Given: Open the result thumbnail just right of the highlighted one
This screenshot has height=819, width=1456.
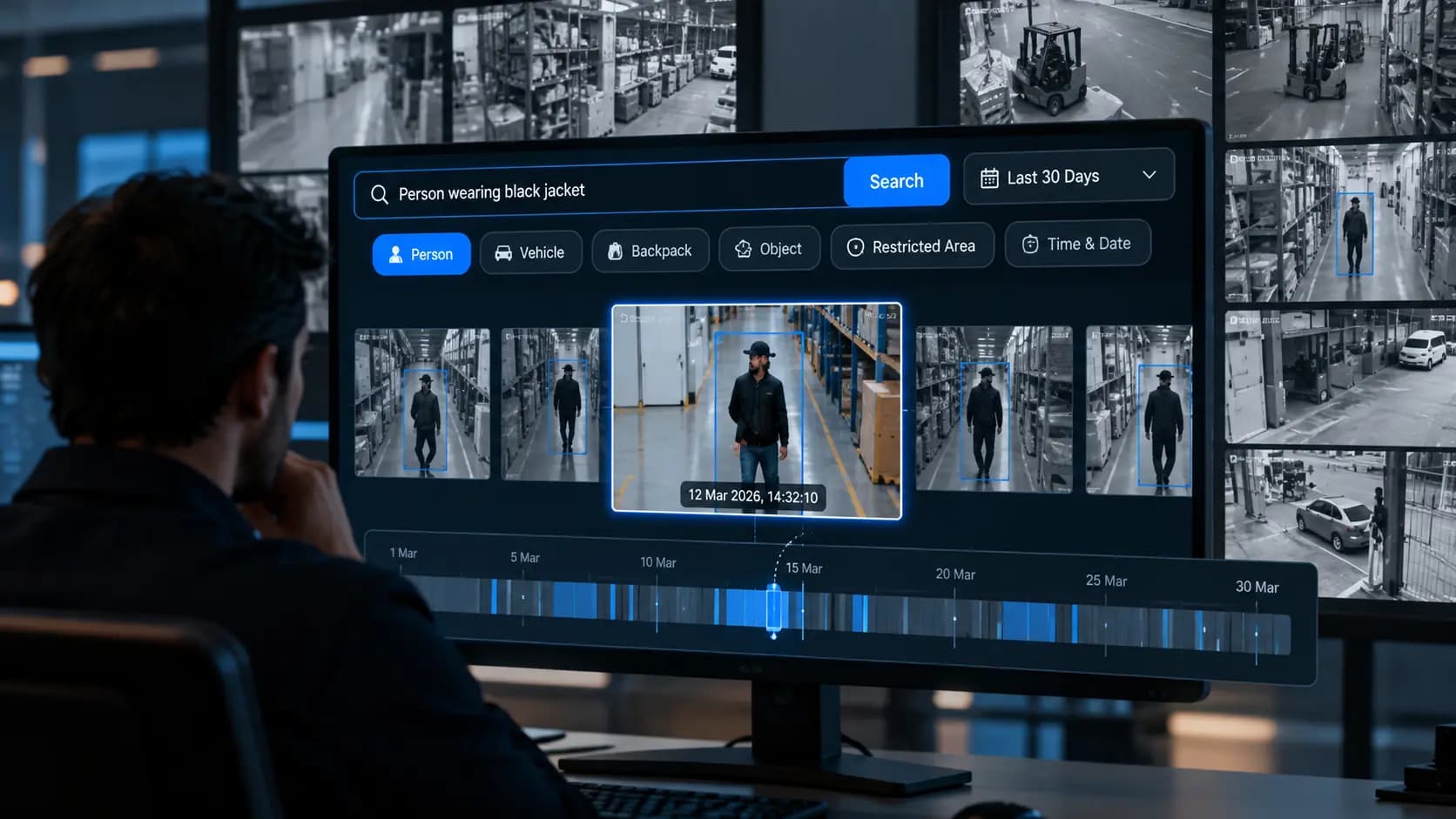Looking at the screenshot, I should coord(994,409).
